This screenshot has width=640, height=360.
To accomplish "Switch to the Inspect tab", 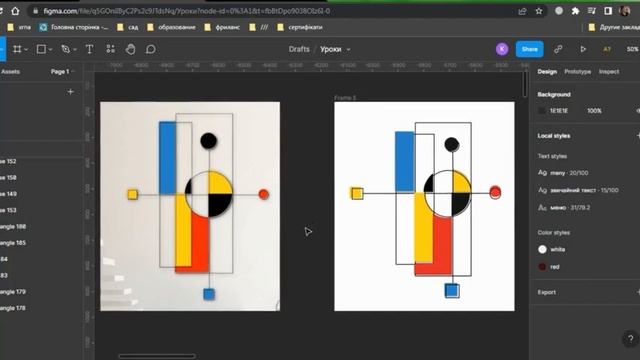I will (x=609, y=71).
